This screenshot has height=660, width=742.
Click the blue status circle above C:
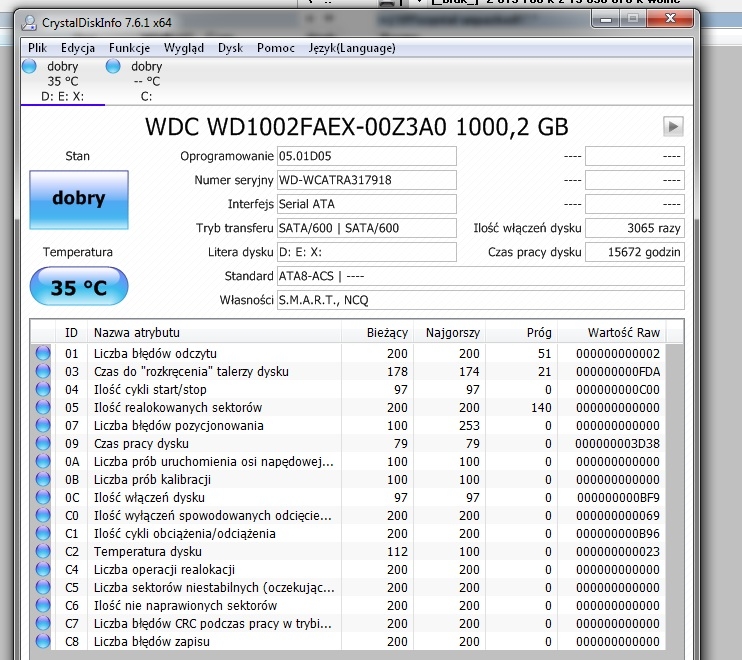[x=113, y=66]
